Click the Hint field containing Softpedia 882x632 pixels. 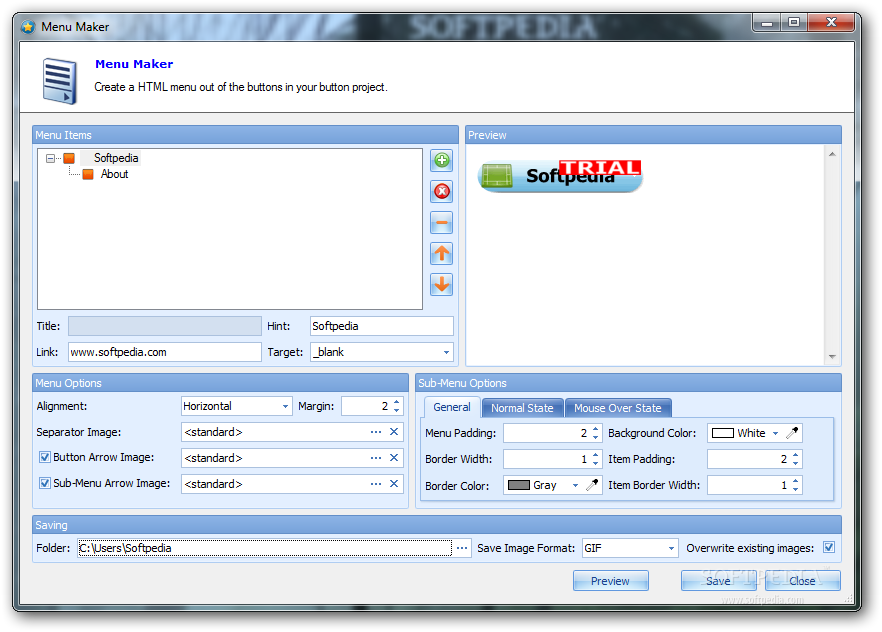[382, 326]
